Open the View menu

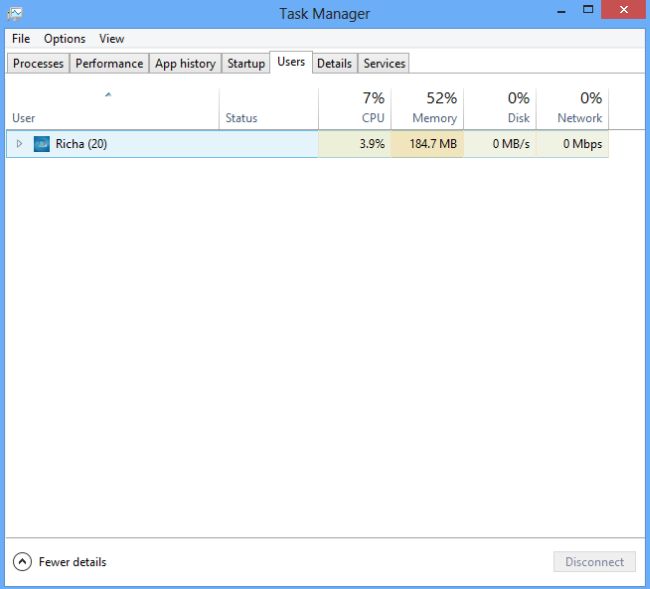click(112, 39)
